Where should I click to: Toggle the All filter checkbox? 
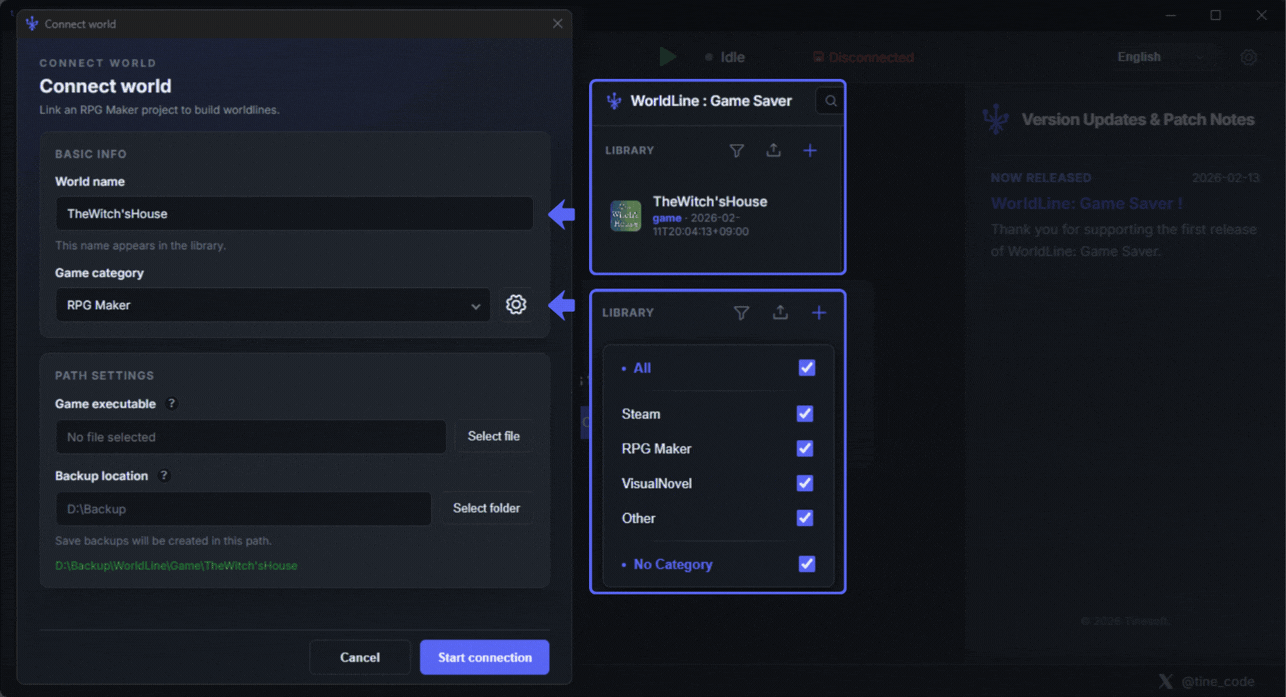(x=807, y=368)
